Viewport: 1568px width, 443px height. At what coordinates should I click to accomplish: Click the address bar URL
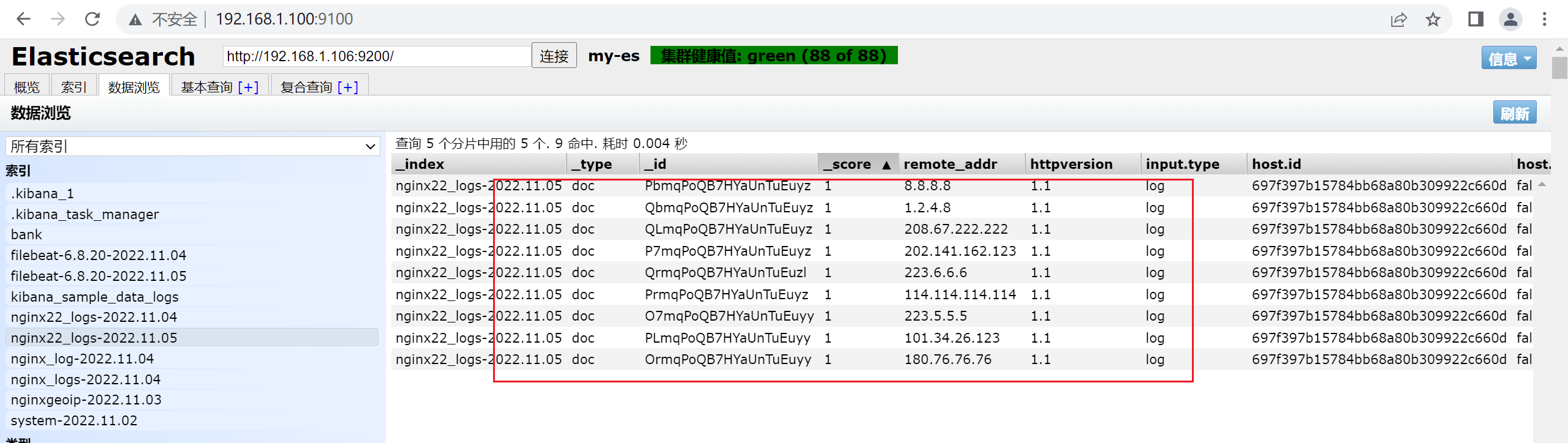click(284, 19)
